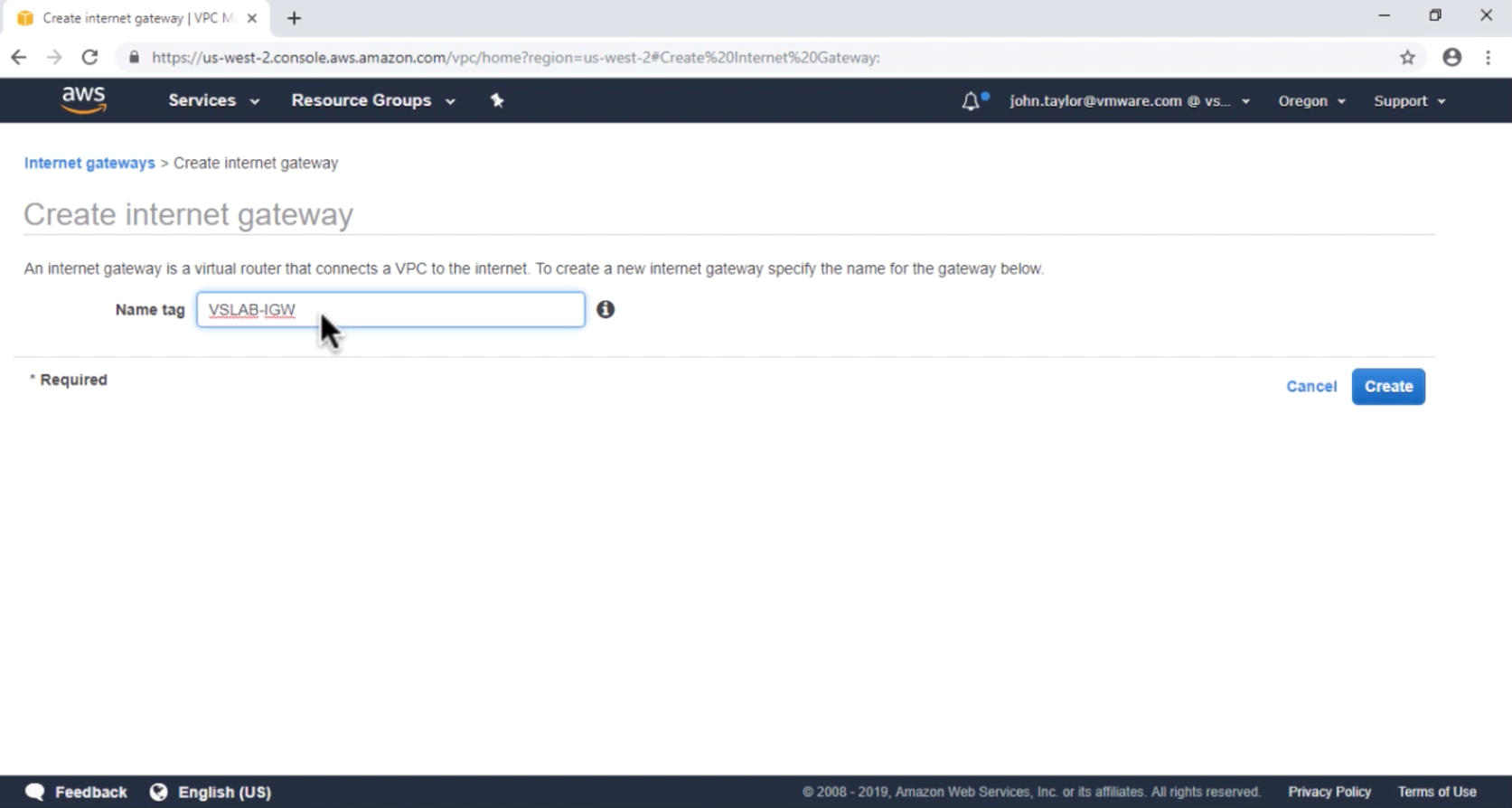1512x808 pixels.
Task: Minimize the browser window
Action: point(1384,15)
